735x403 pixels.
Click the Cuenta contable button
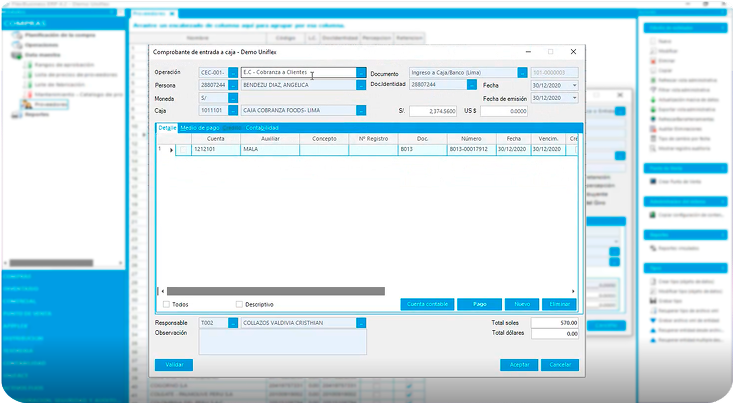(426, 304)
